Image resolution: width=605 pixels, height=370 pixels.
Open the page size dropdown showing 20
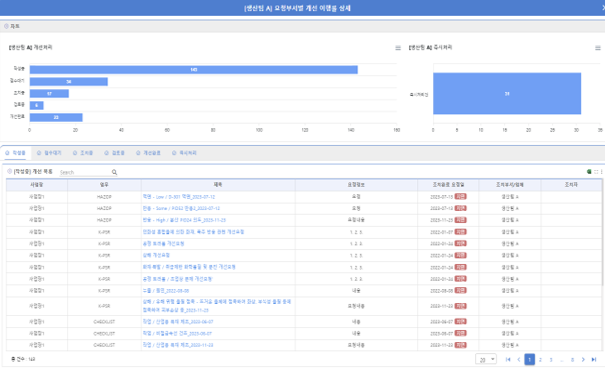tap(486, 359)
